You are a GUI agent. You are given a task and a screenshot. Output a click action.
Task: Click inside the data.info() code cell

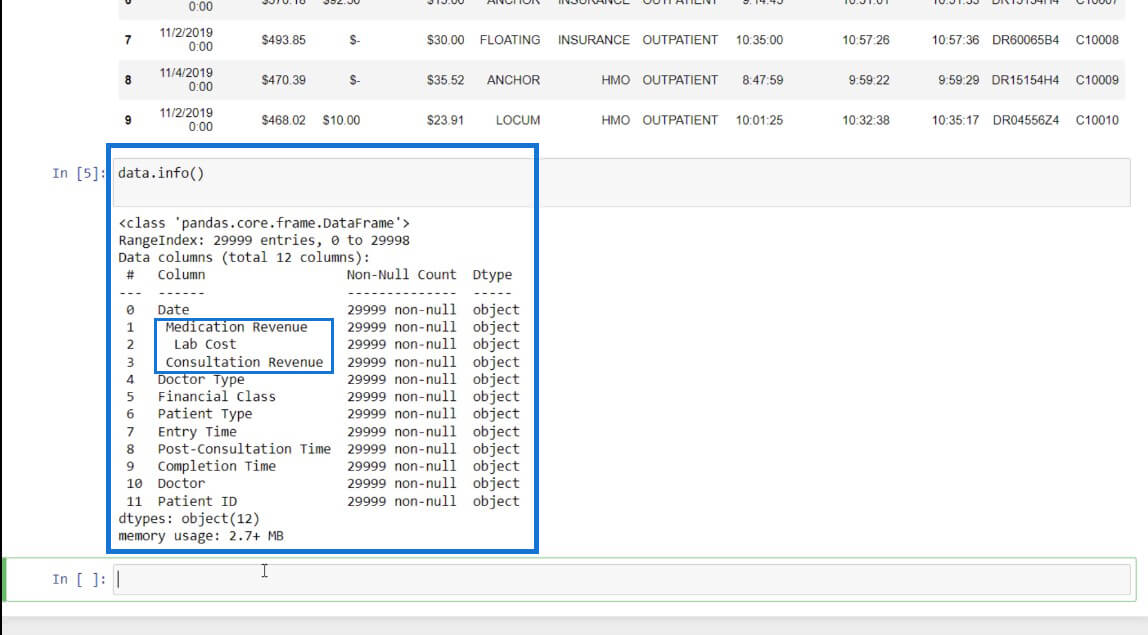[621, 182]
